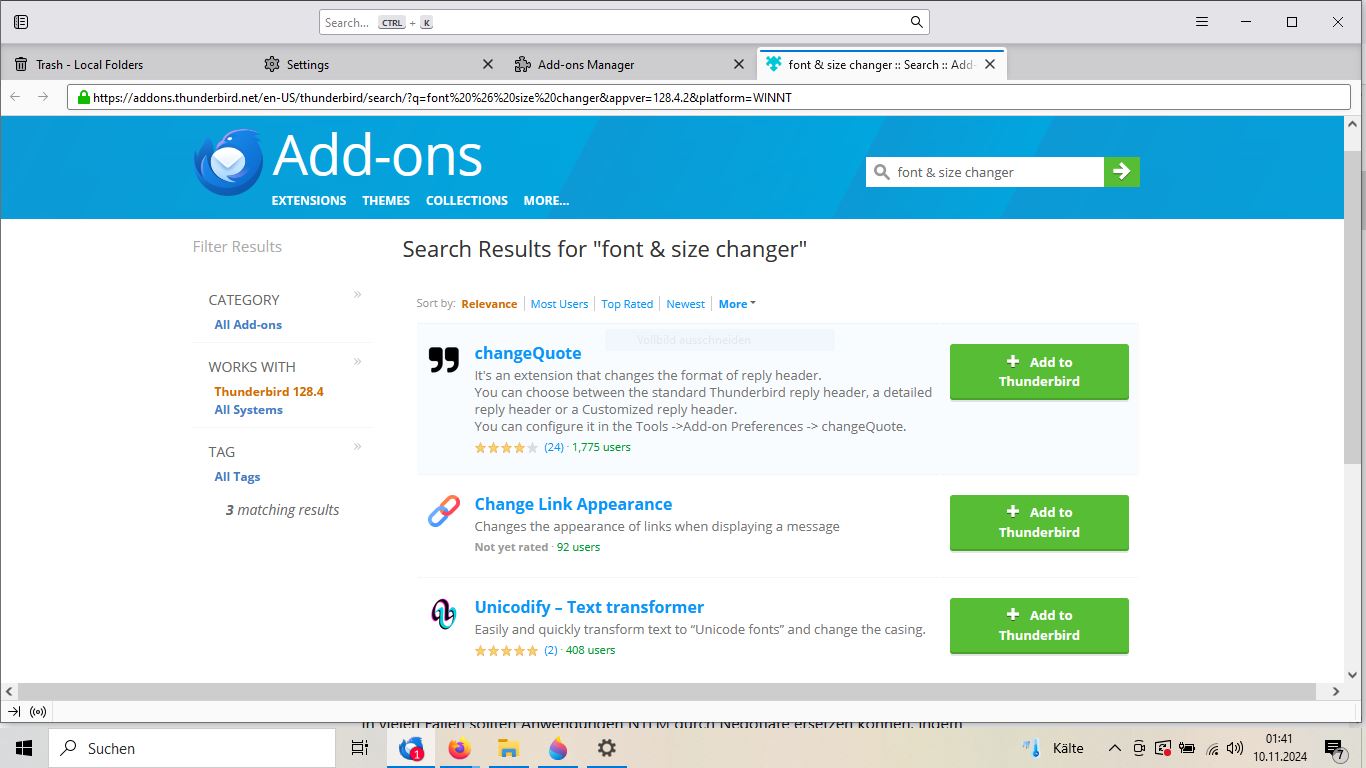Select the Thunderbird 128.4 filter
Image resolution: width=1366 pixels, height=768 pixels.
tap(269, 392)
